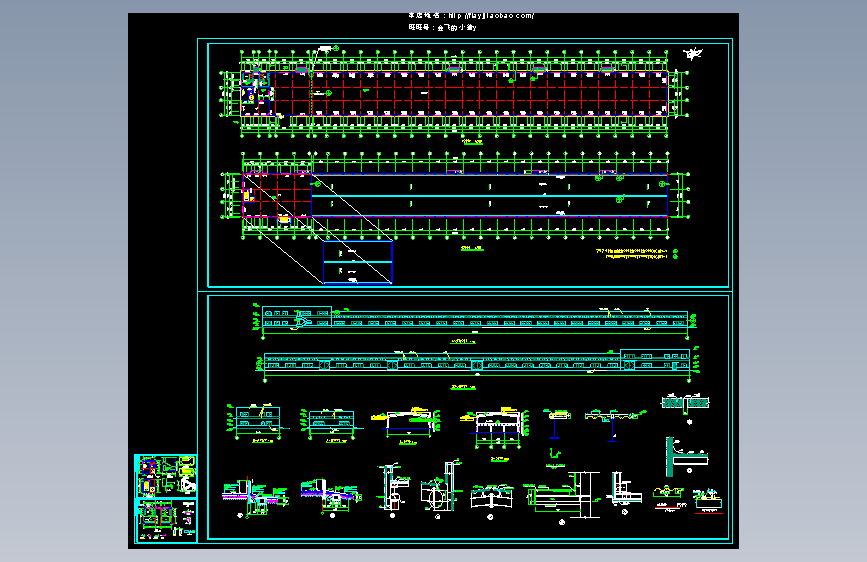Image resolution: width=867 pixels, height=562 pixels.
Task: Click the yellow title under red-grid floor plan
Action: [472, 142]
